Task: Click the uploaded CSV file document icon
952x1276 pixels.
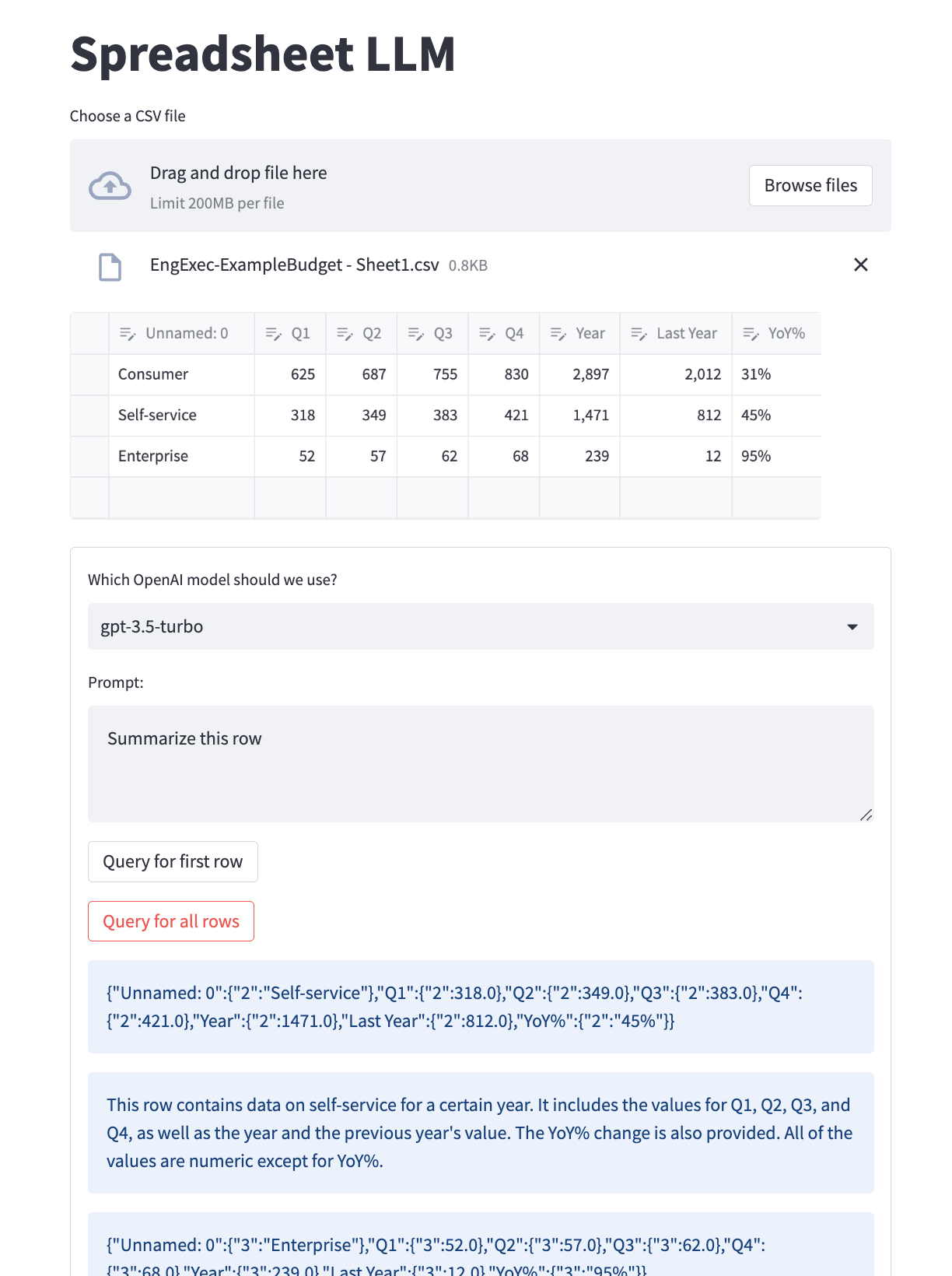Action: pyautogui.click(x=110, y=266)
